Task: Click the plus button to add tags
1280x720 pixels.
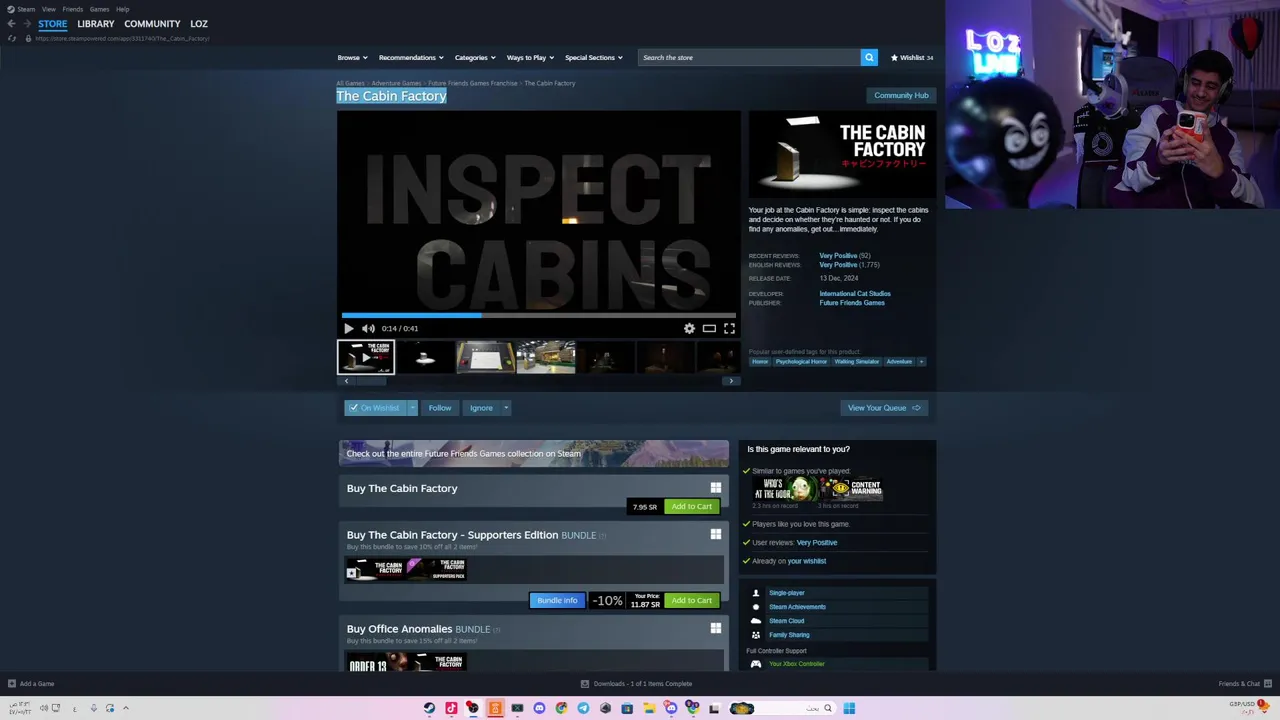Action: (921, 361)
